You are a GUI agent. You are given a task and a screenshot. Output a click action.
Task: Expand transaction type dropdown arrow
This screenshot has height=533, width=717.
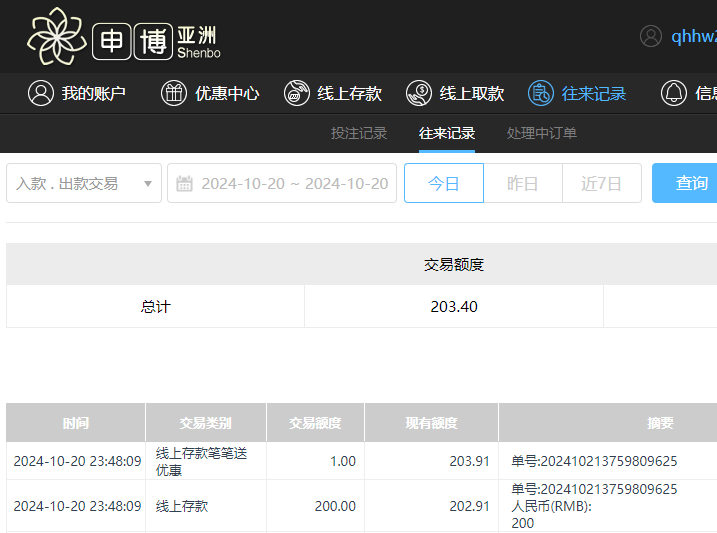(148, 184)
